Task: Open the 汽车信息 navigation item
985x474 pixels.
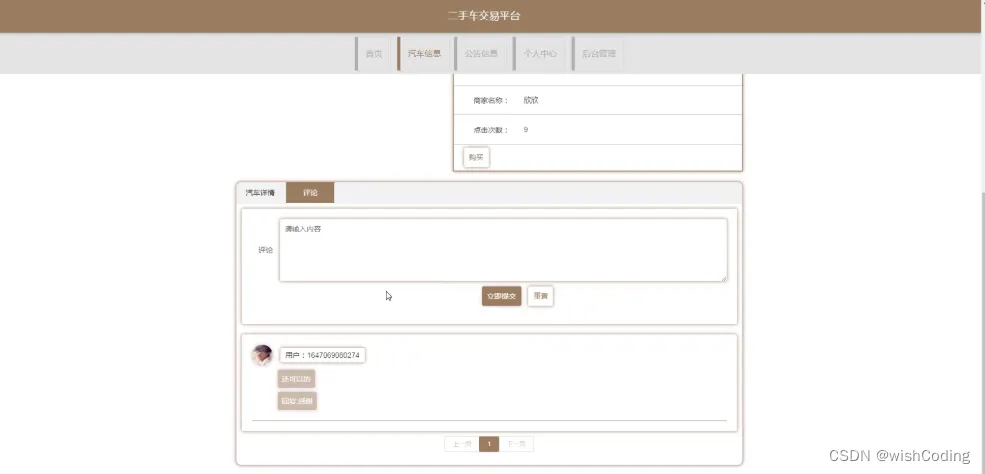Action: [x=424, y=54]
